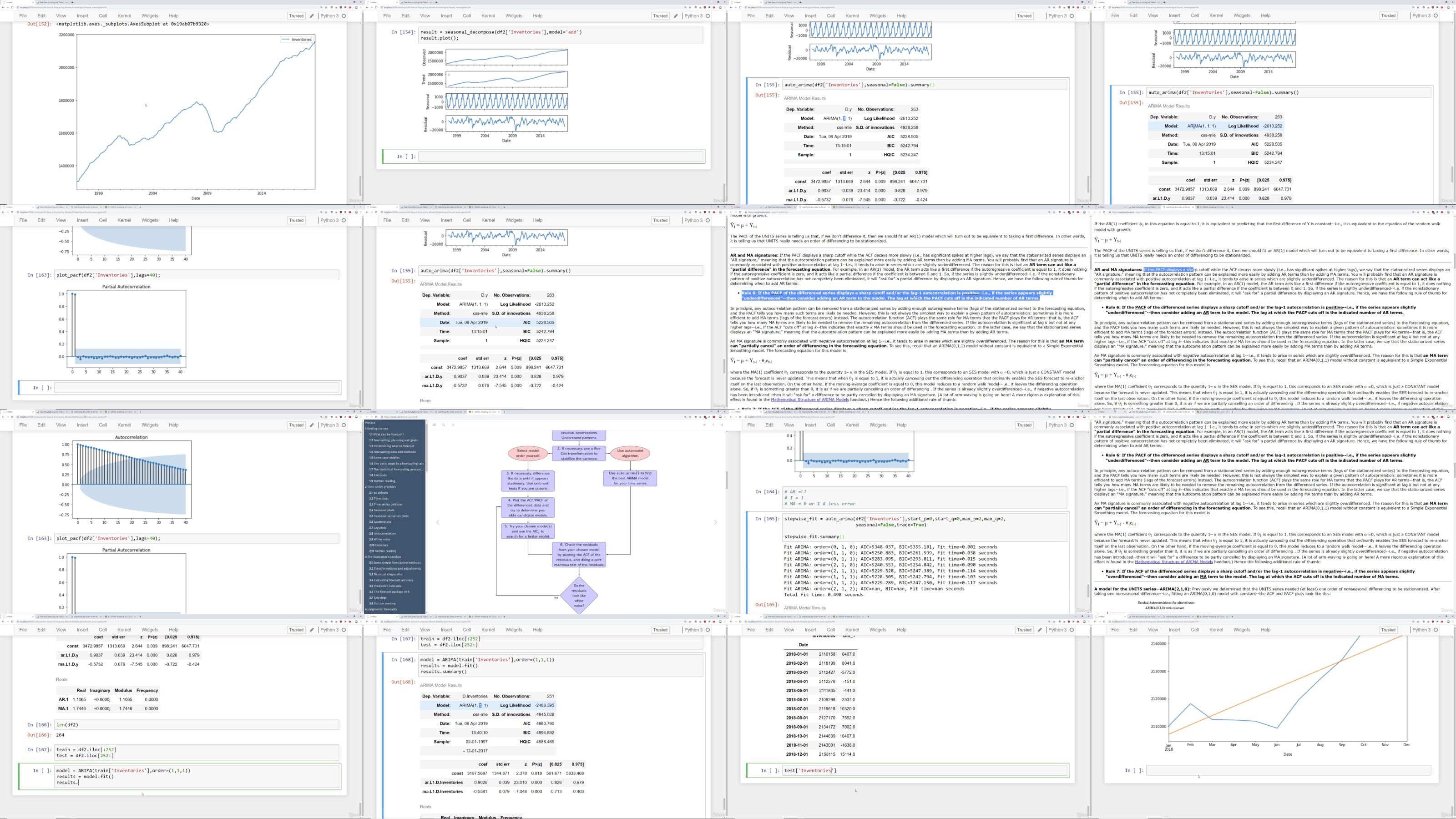Viewport: 1456px width, 819px height.
Task: Click the 'Use automated algorithm.' flowchart node
Action: coord(630,453)
